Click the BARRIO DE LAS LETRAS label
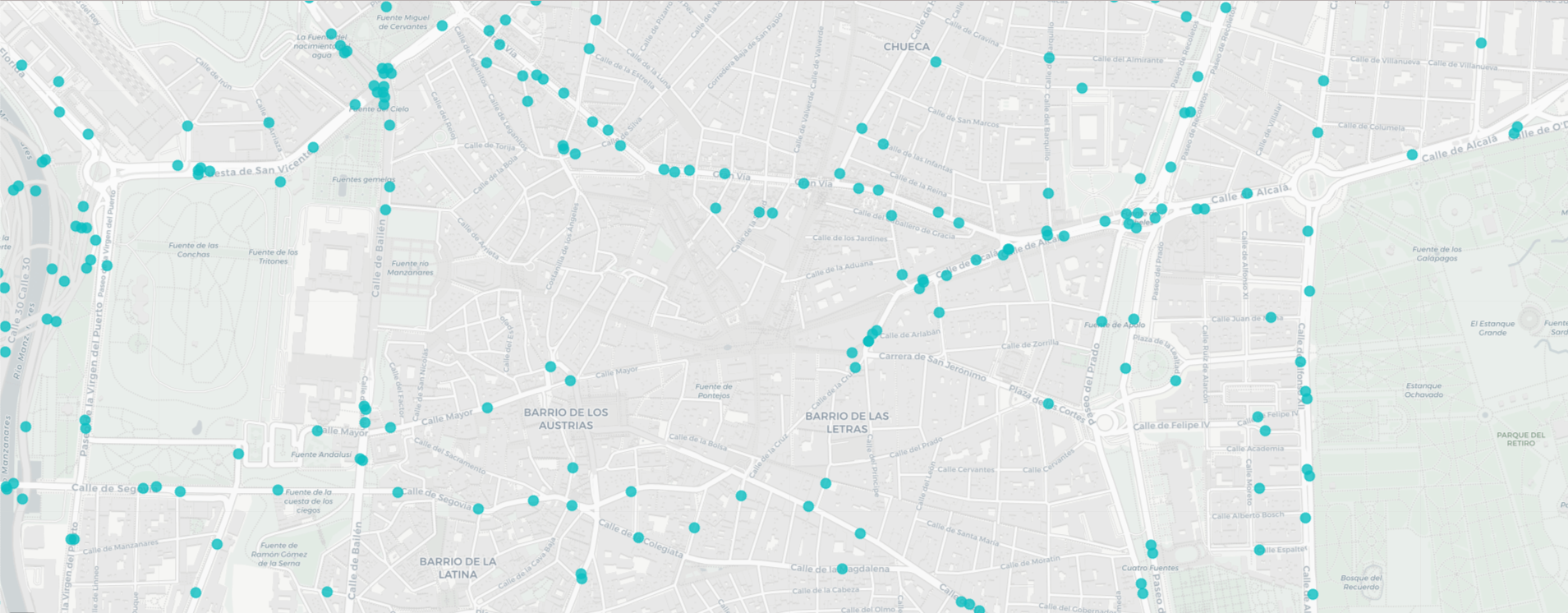Image resolution: width=1568 pixels, height=613 pixels. [x=846, y=422]
